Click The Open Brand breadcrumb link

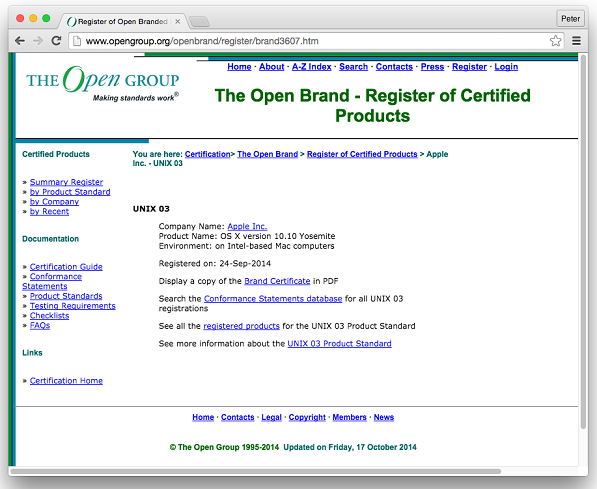(267, 154)
